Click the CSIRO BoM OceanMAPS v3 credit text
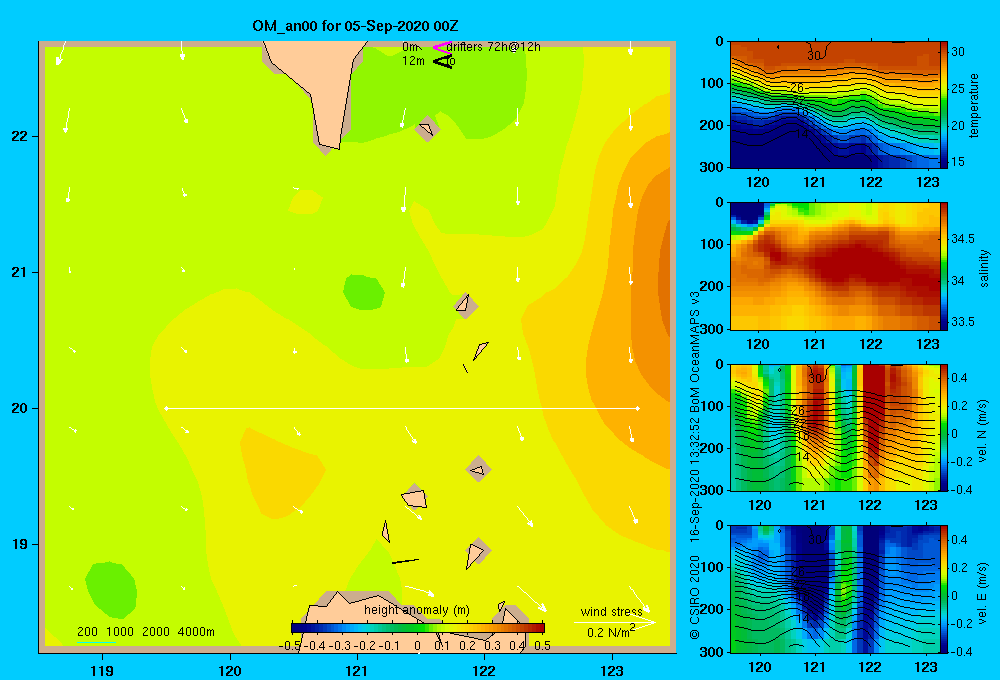This screenshot has height=680, width=1000. coord(695,464)
